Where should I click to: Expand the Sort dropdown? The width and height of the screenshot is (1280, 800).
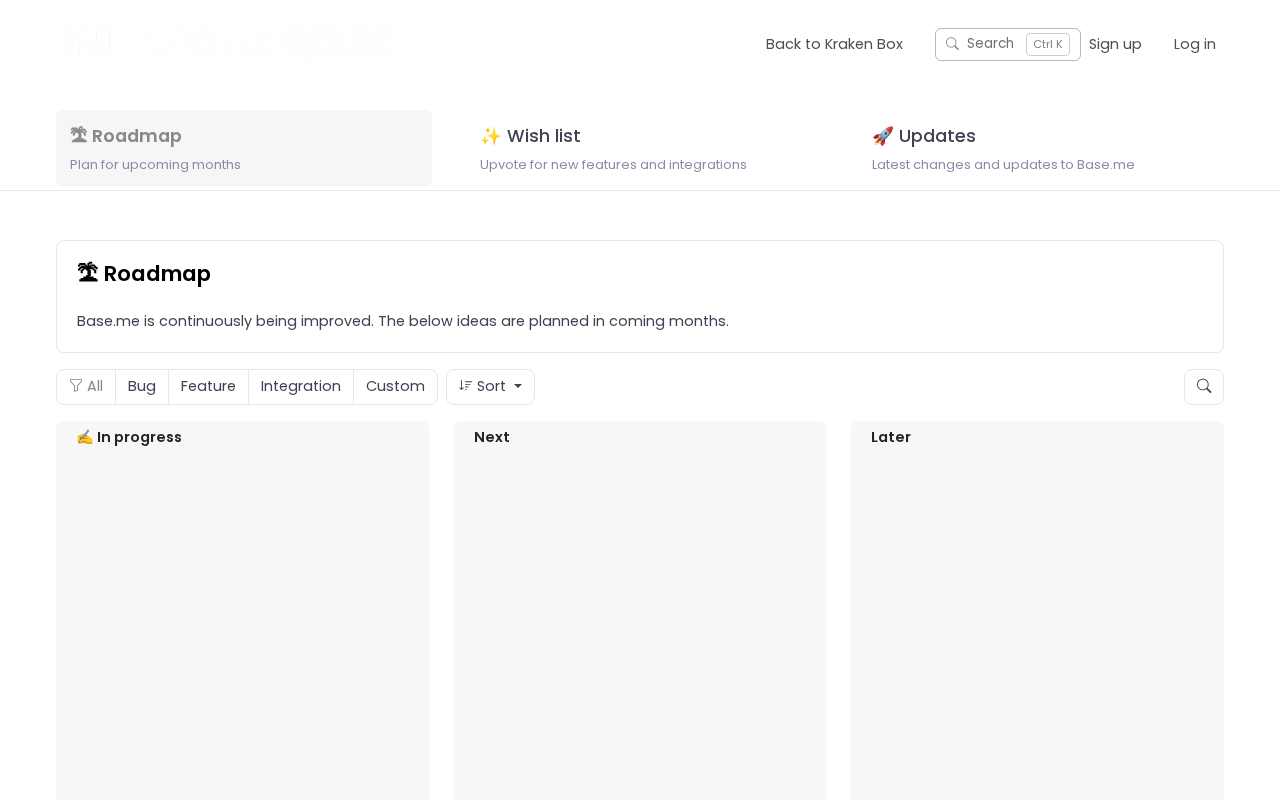click(x=490, y=387)
